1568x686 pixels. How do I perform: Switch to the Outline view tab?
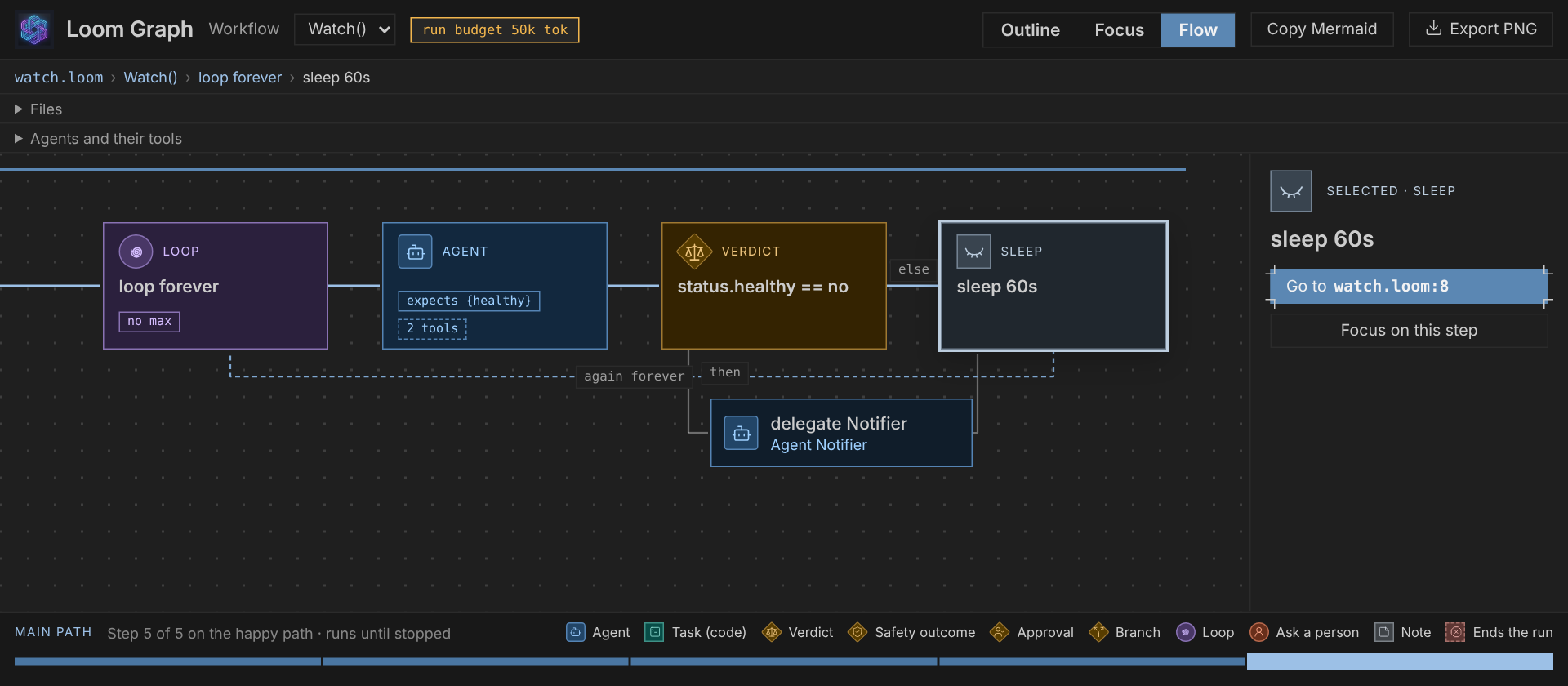(x=1031, y=30)
